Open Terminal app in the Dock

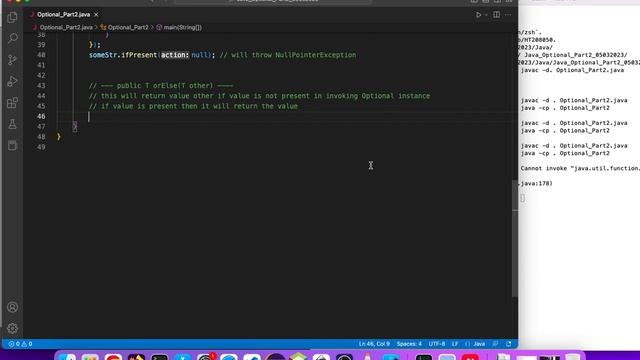(x=160, y=358)
